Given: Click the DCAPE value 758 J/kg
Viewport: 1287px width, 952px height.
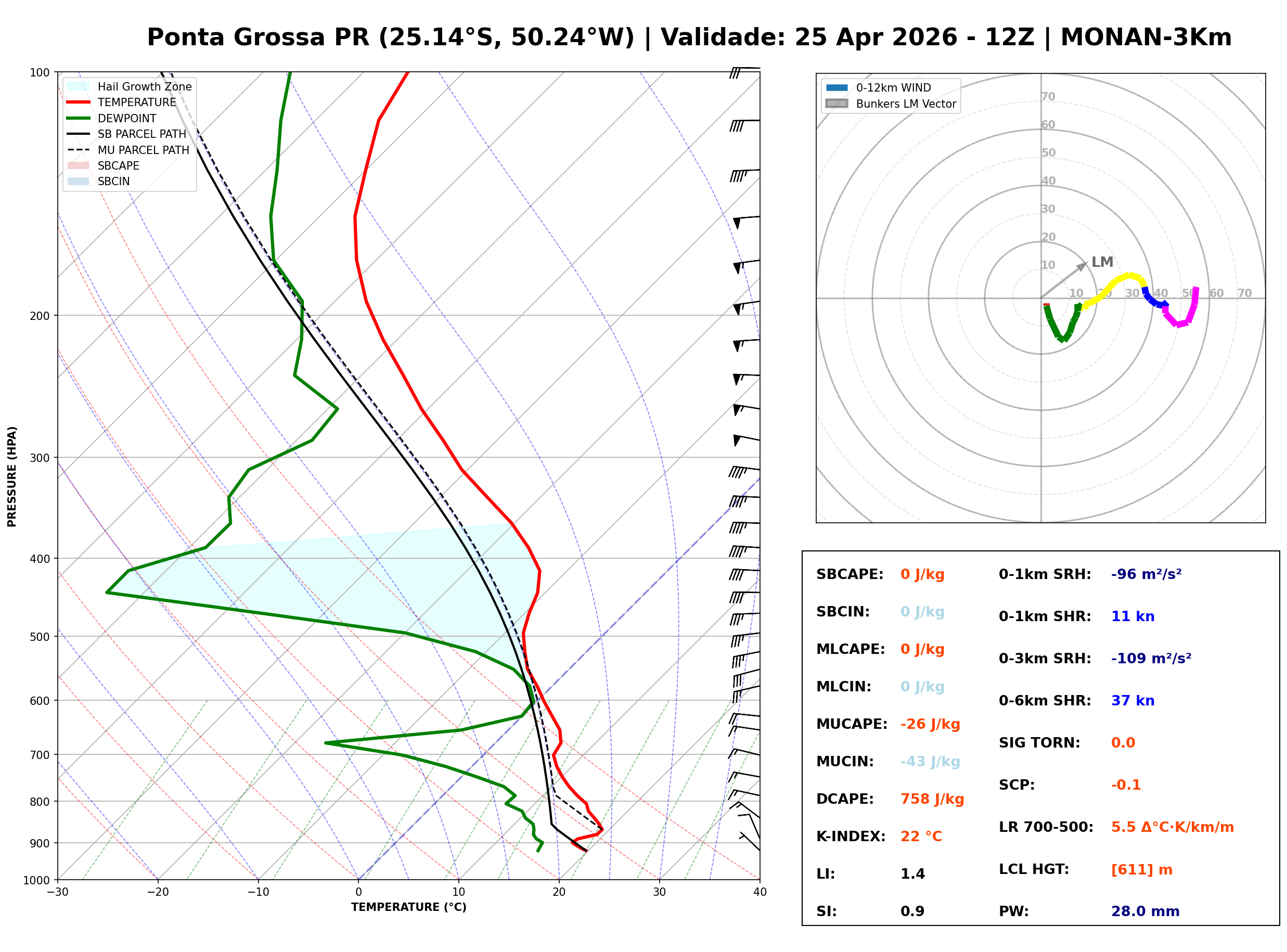Looking at the screenshot, I should pos(932,799).
